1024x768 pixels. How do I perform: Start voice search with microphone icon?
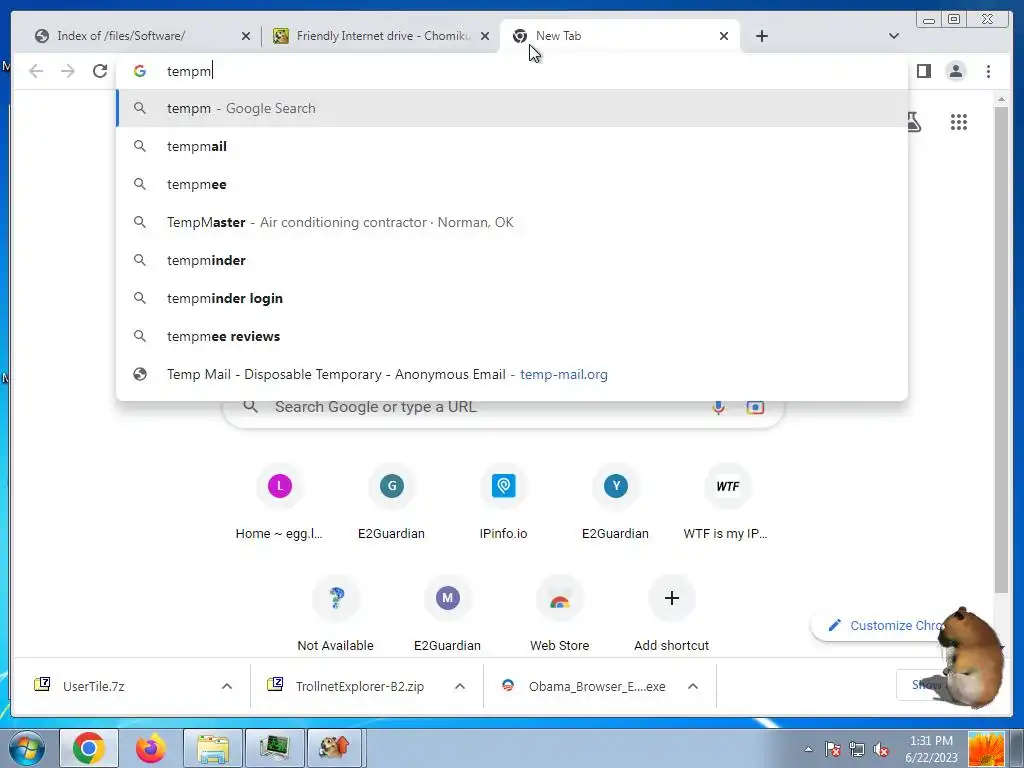point(718,407)
